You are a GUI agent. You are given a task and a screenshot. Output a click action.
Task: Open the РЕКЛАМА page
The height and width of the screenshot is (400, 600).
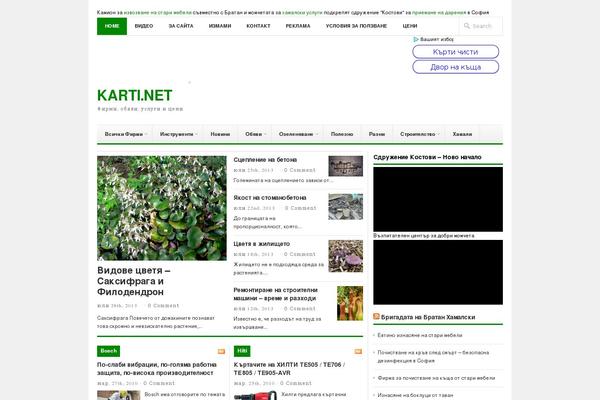pos(298,26)
